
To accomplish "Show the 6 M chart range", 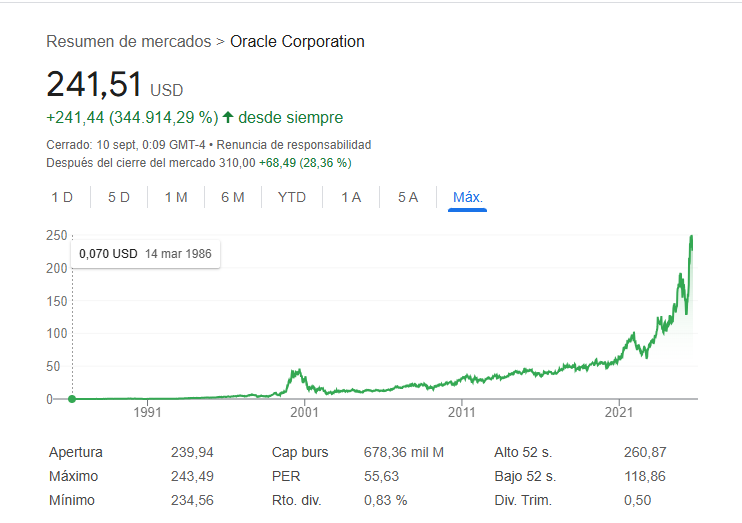I will (233, 197).
